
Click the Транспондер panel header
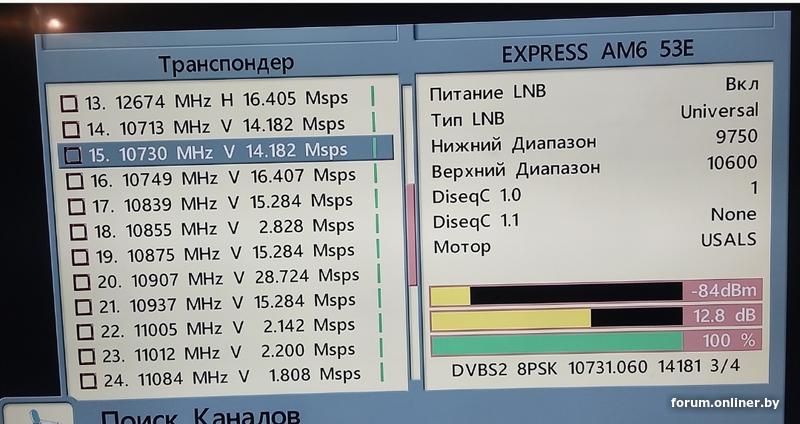[226, 64]
